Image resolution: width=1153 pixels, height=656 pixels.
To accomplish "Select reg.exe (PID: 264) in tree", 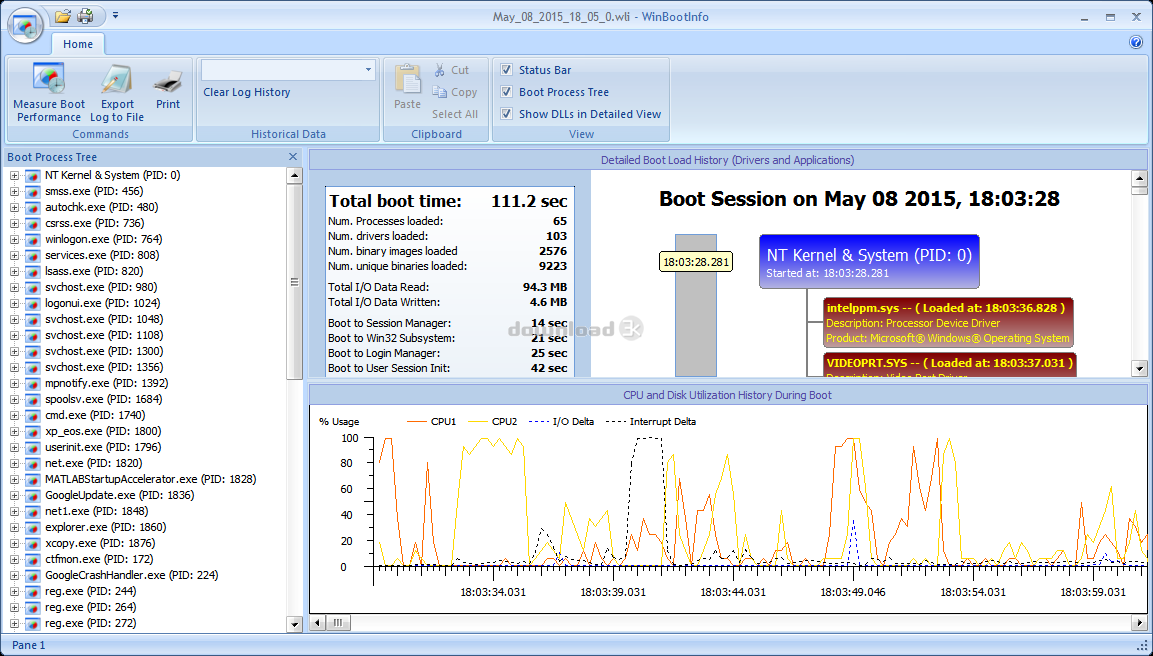I will (90, 607).
